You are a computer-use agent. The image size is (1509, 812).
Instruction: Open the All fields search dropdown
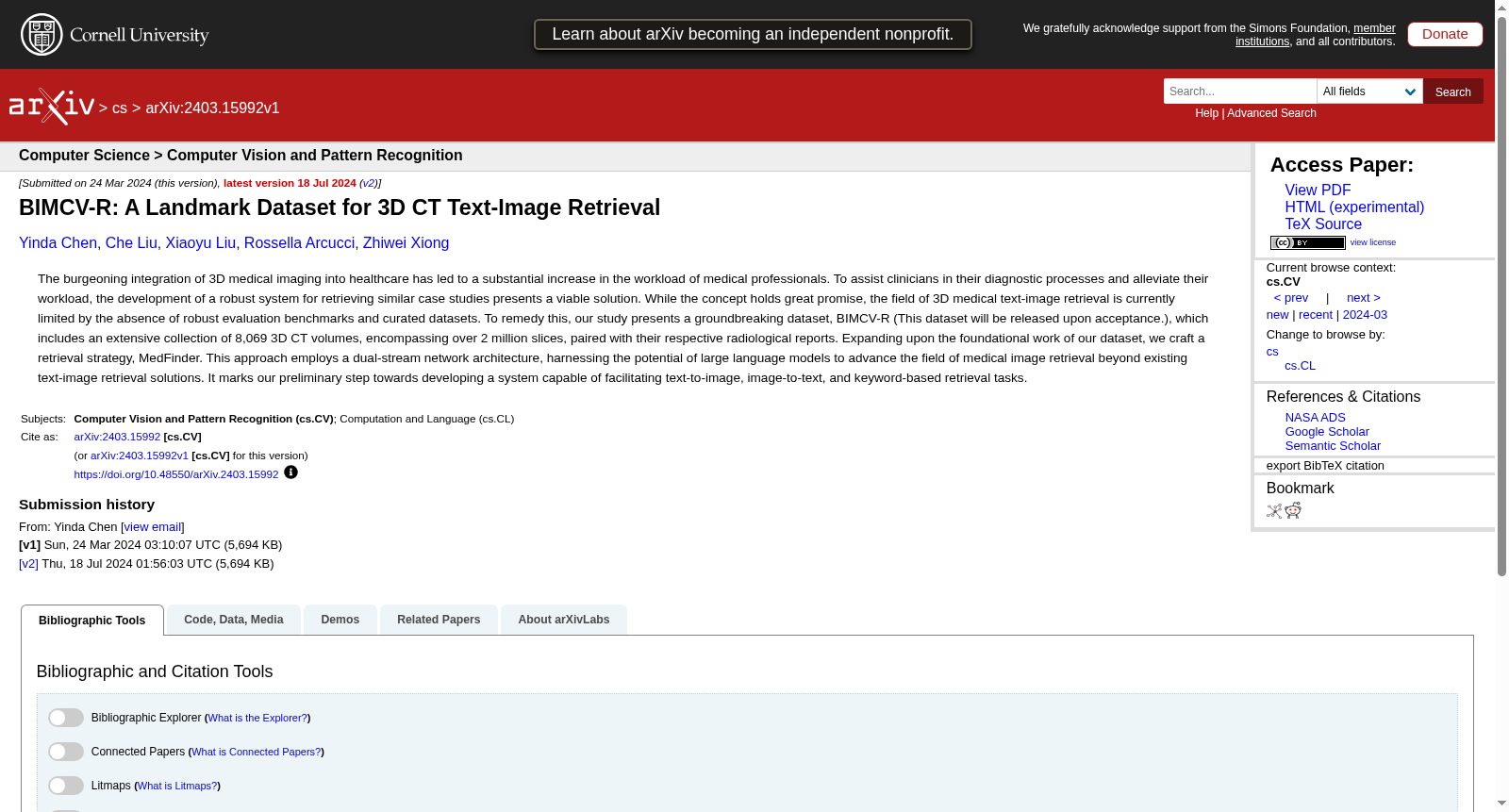click(x=1369, y=91)
